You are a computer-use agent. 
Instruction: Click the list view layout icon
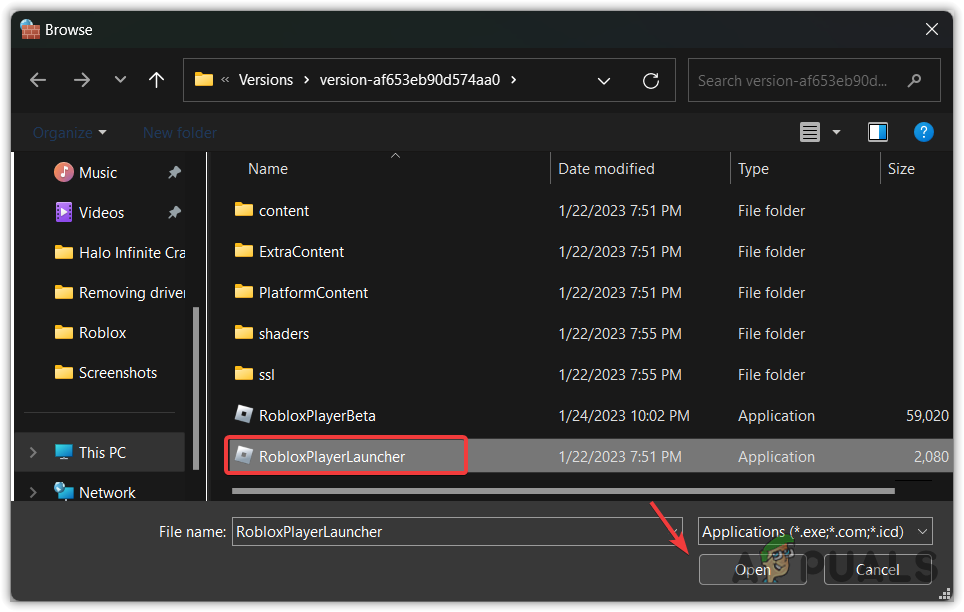(808, 131)
